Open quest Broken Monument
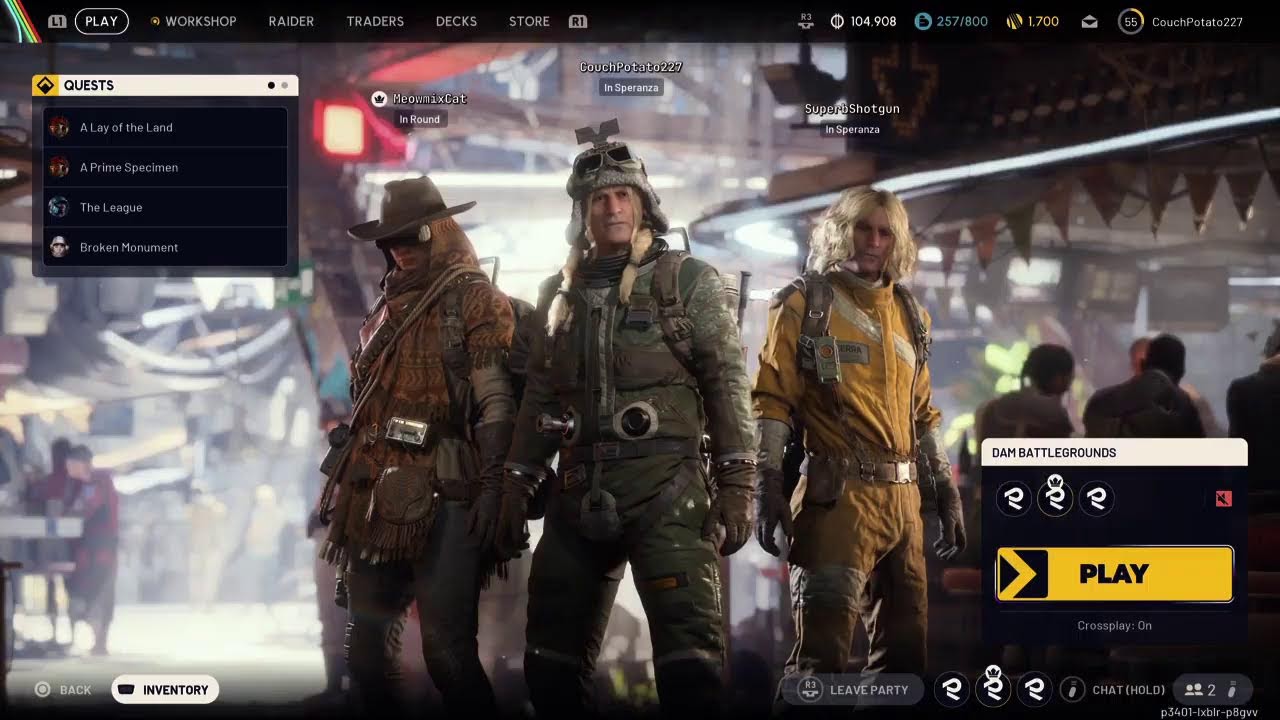This screenshot has height=720, width=1280. (x=166, y=247)
